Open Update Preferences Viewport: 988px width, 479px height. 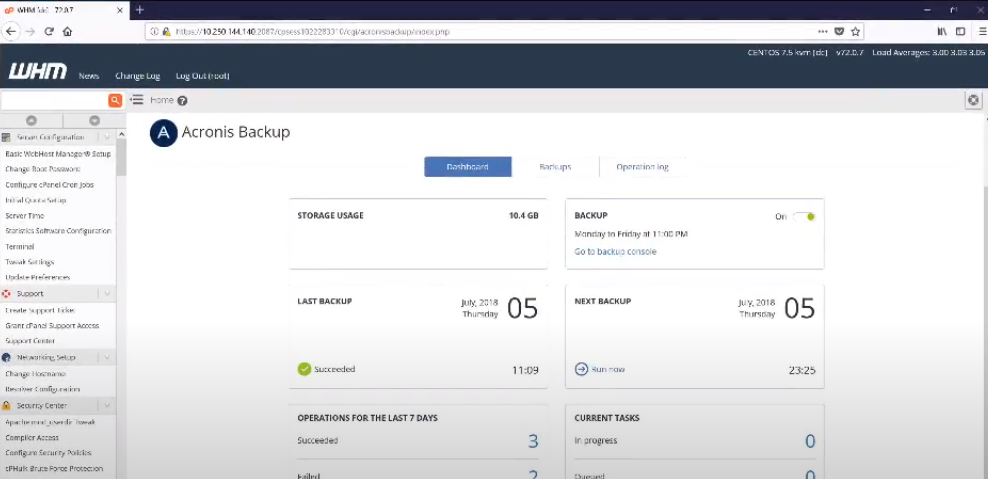pos(37,277)
